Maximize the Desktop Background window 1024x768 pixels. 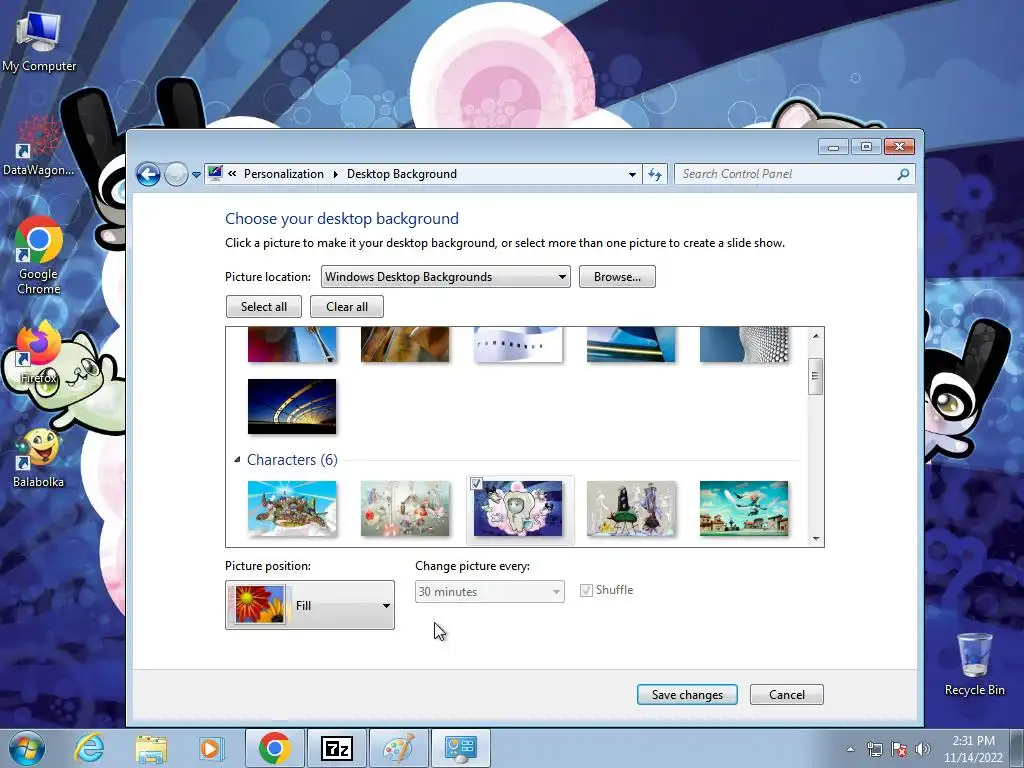pyautogui.click(x=866, y=147)
